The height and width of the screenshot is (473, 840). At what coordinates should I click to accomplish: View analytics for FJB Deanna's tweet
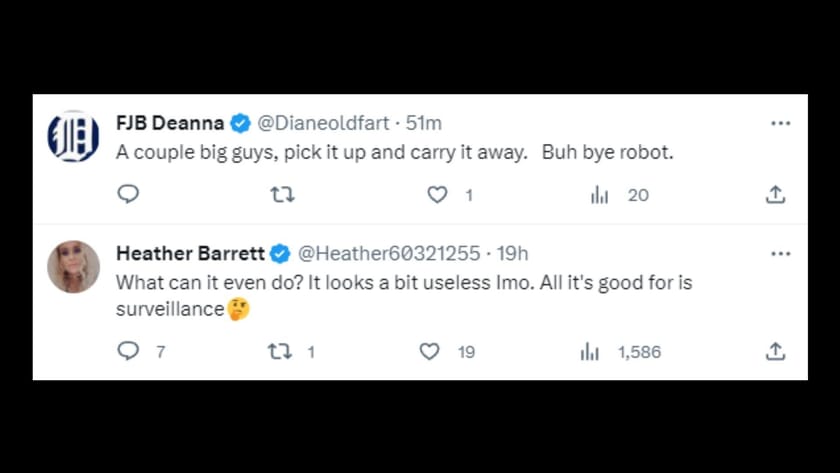click(600, 195)
